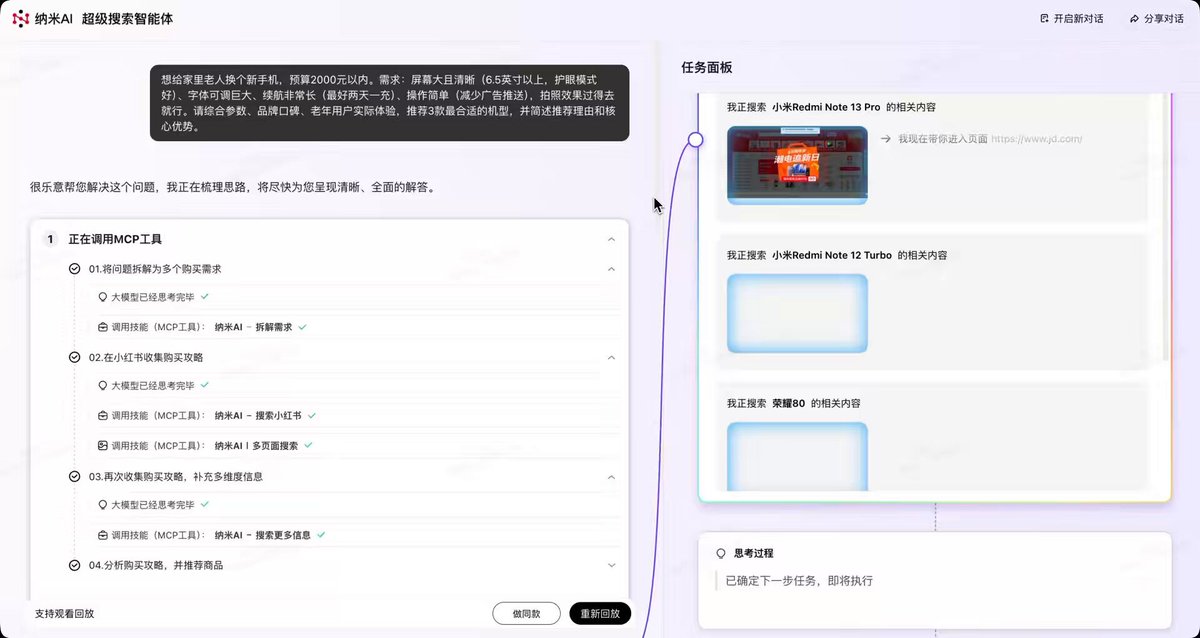This screenshot has width=1200, height=638.
Task: Click the lightbulb icon under step 02
Action: point(102,386)
